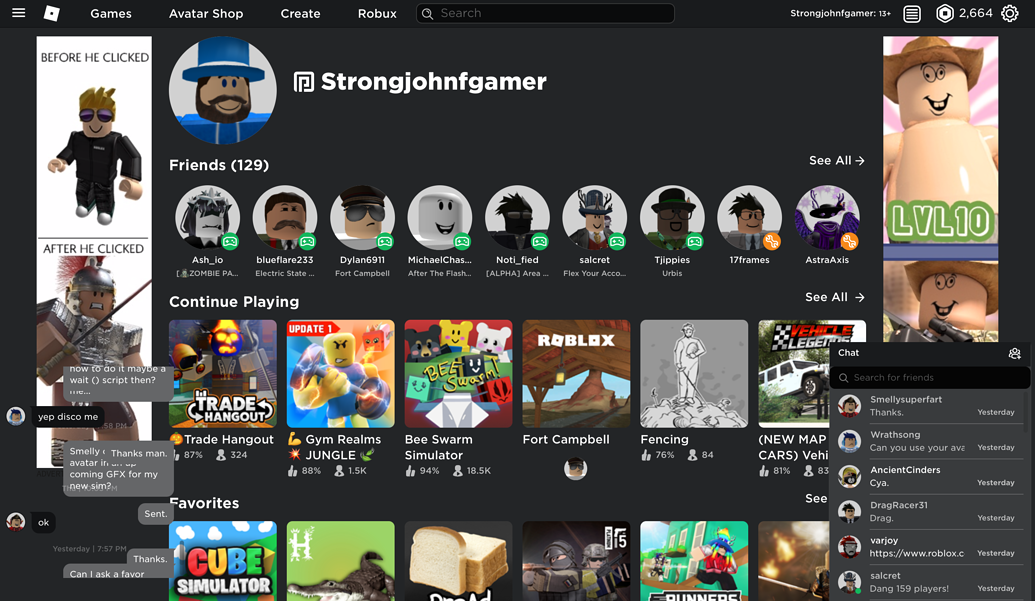Click the Roblox logo in the navbar

(x=52, y=13)
